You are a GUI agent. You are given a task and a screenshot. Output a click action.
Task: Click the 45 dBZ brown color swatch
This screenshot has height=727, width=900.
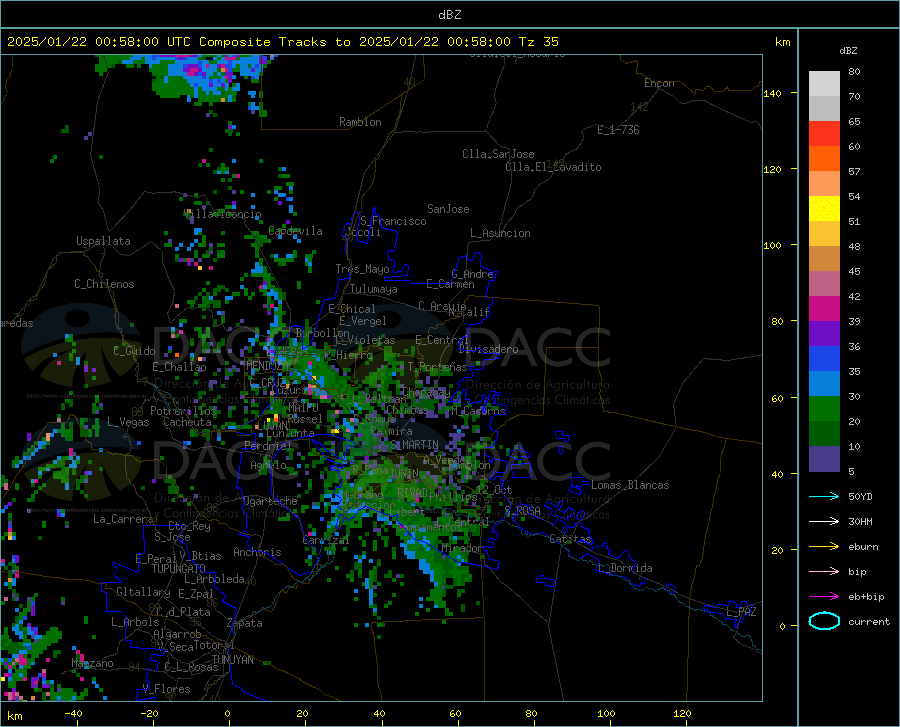[x=824, y=258]
